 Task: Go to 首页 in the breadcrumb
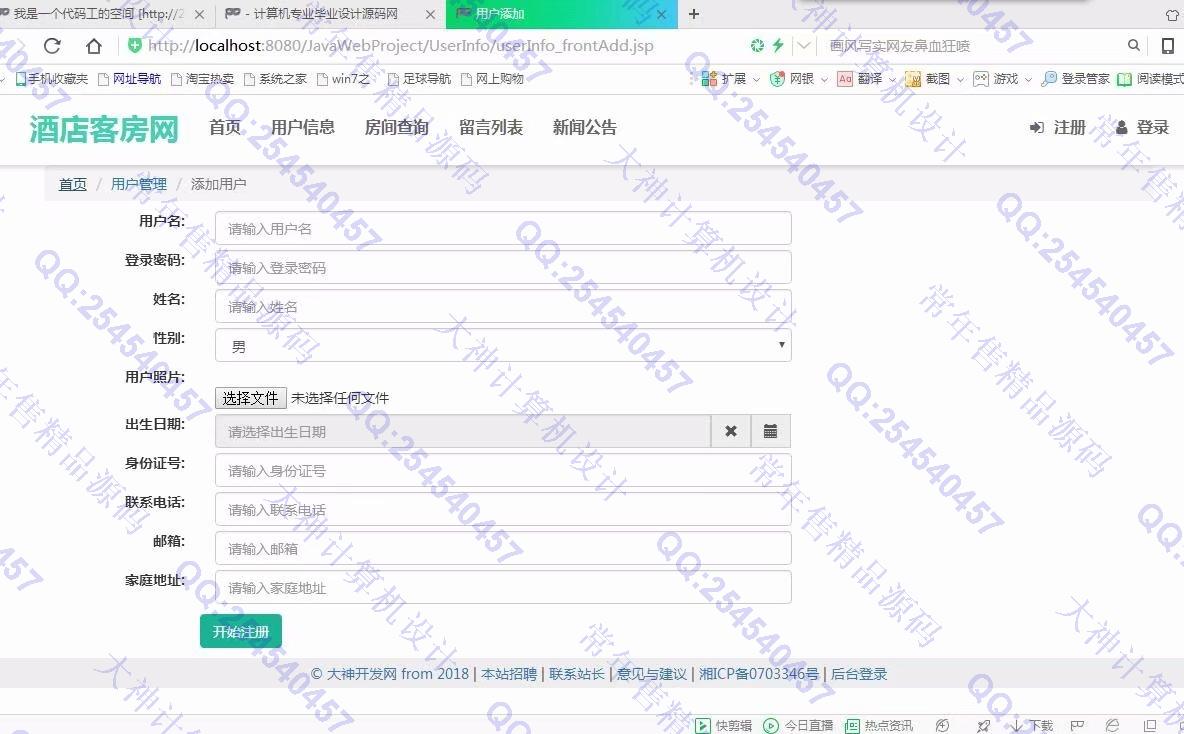(72, 184)
